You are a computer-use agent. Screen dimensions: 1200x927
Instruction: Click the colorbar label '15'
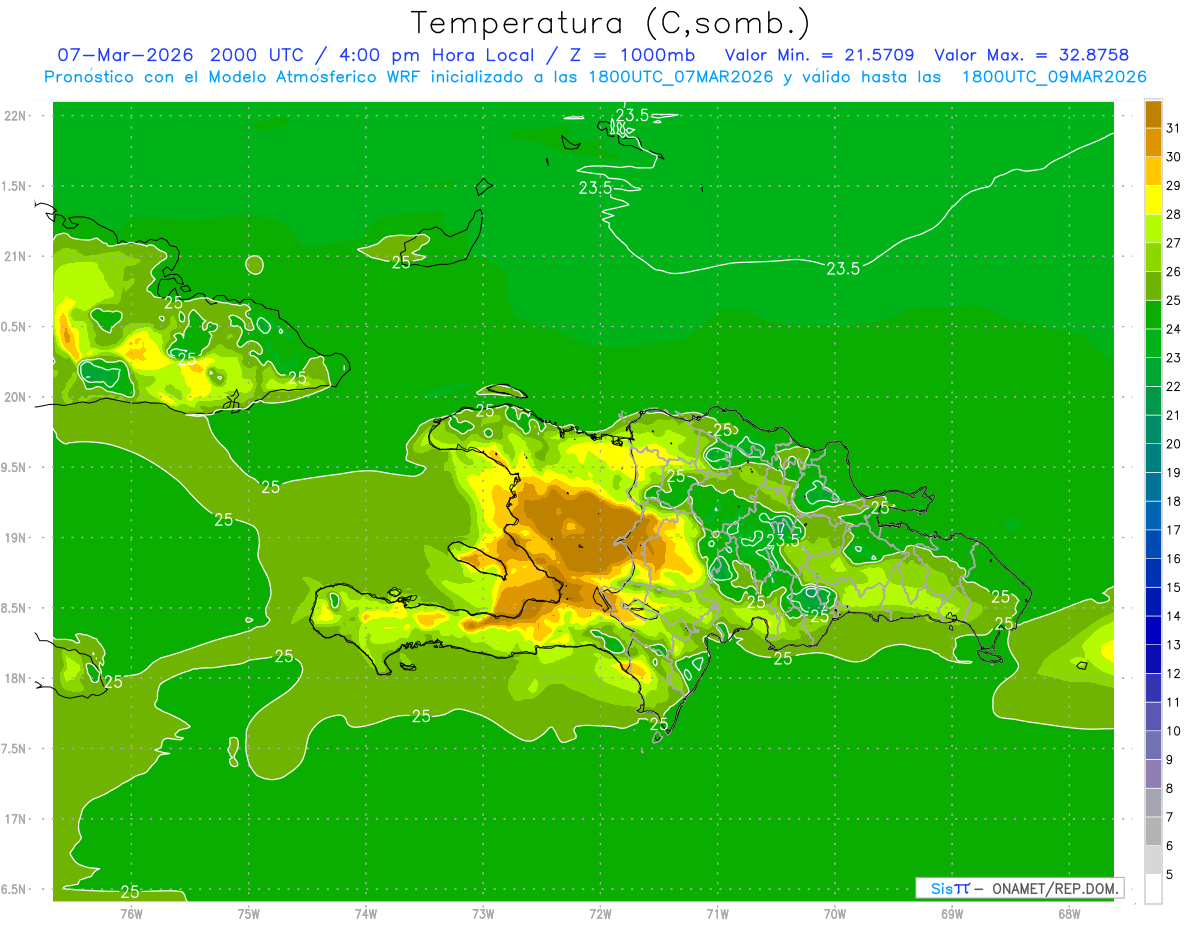(x=1173, y=587)
